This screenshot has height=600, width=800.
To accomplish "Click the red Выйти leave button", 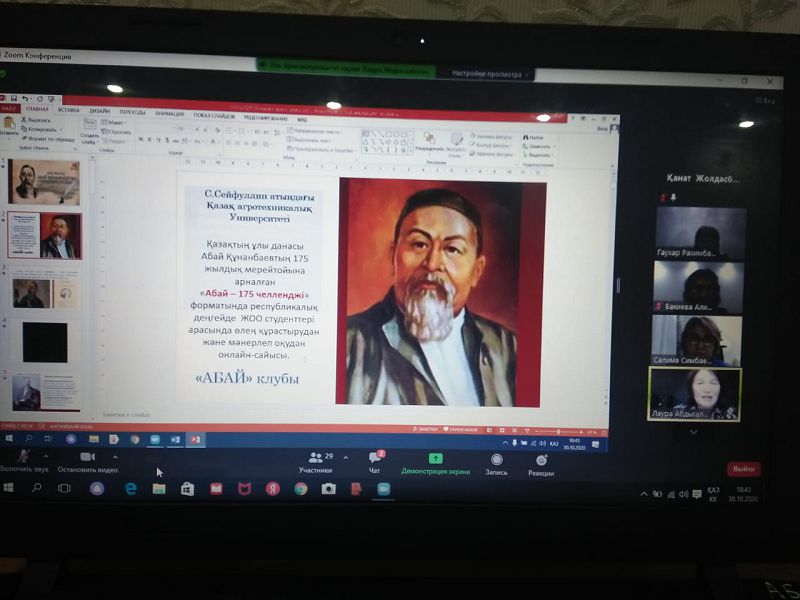I will click(x=743, y=469).
